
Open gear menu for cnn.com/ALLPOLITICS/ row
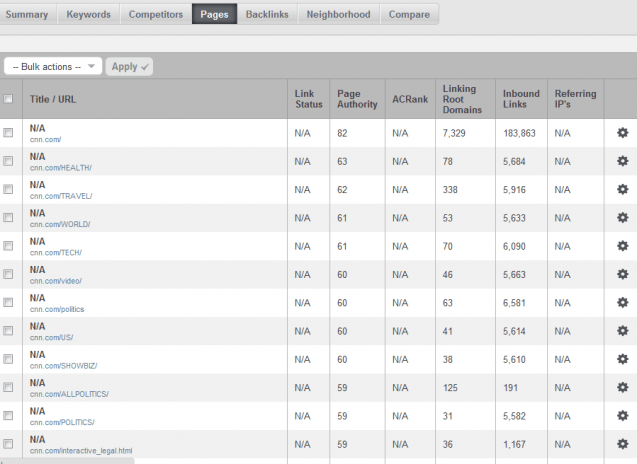(622, 387)
